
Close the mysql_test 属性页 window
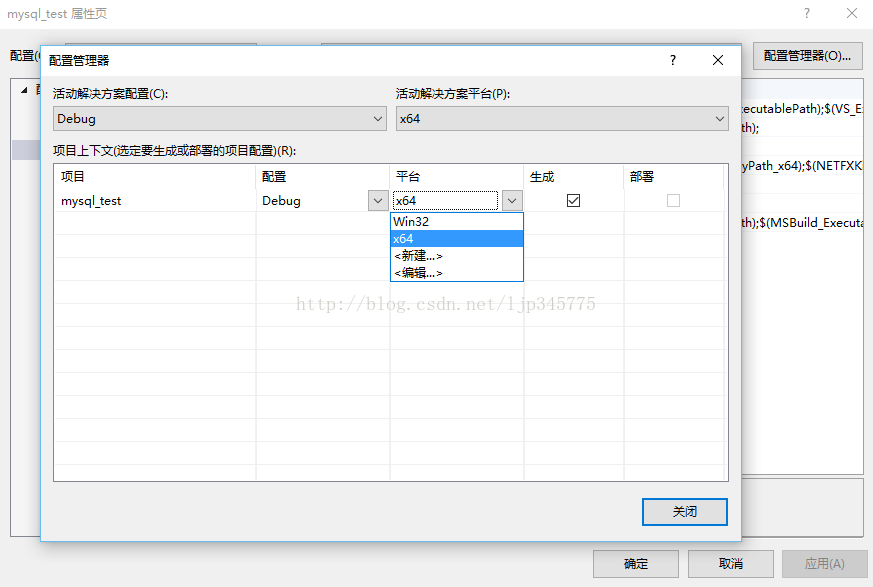852,13
